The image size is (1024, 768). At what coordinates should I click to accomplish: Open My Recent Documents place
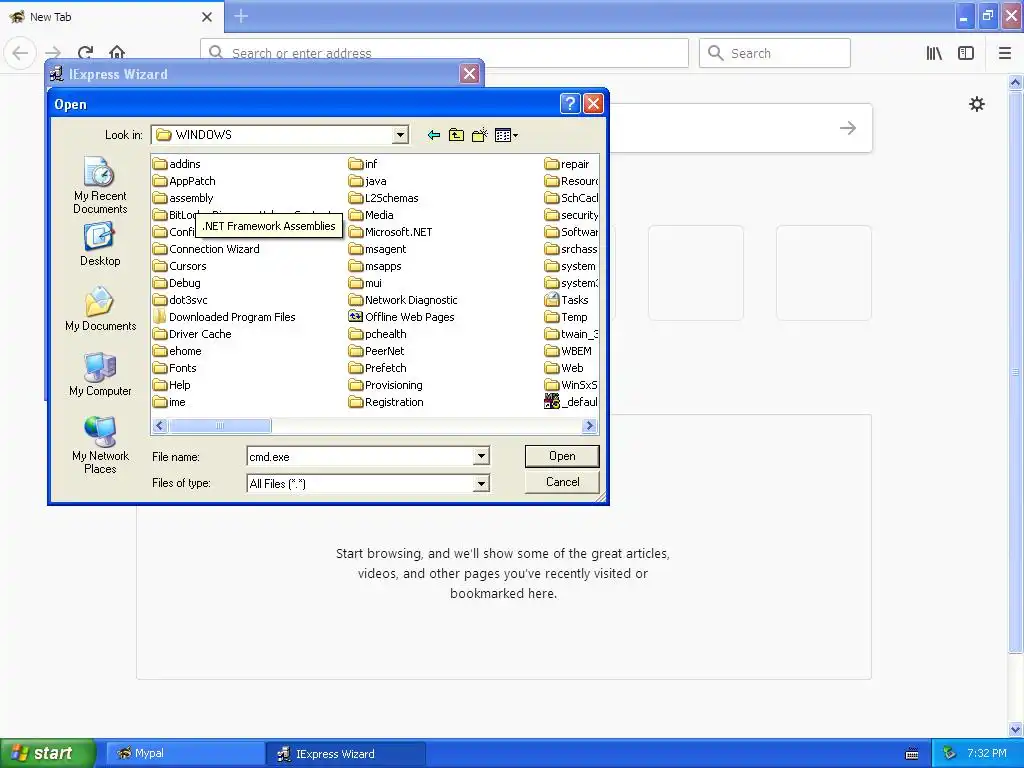(x=100, y=185)
